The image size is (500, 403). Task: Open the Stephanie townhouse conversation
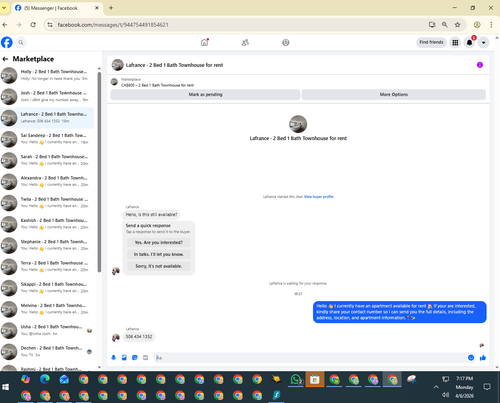[x=47, y=245]
